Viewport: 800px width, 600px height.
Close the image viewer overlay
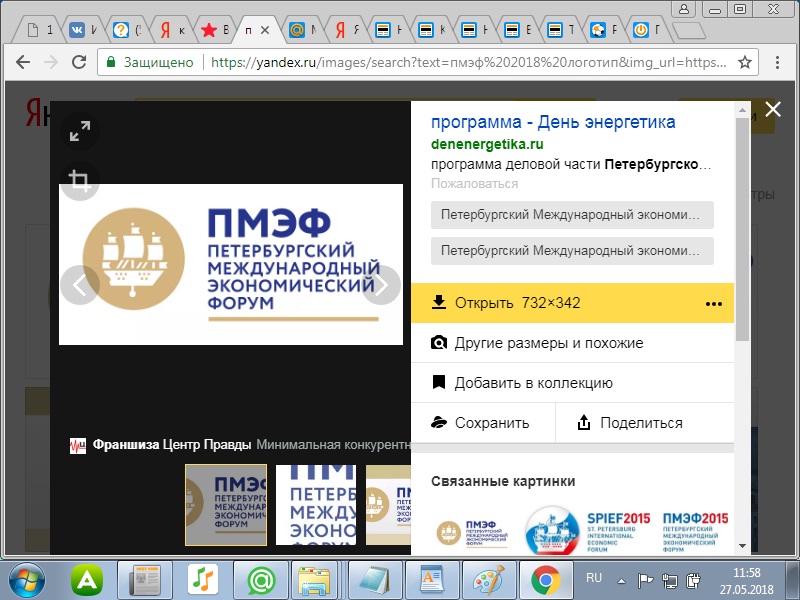pos(772,109)
